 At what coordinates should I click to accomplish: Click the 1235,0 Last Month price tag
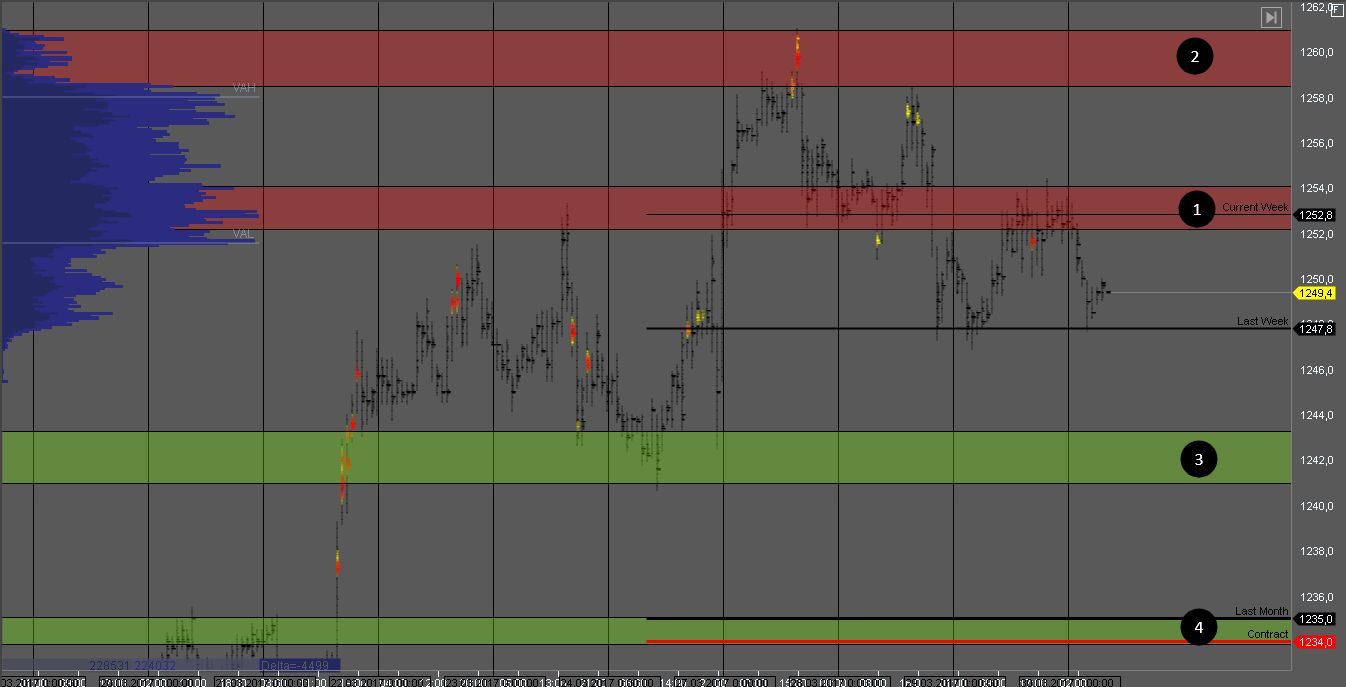(1315, 619)
